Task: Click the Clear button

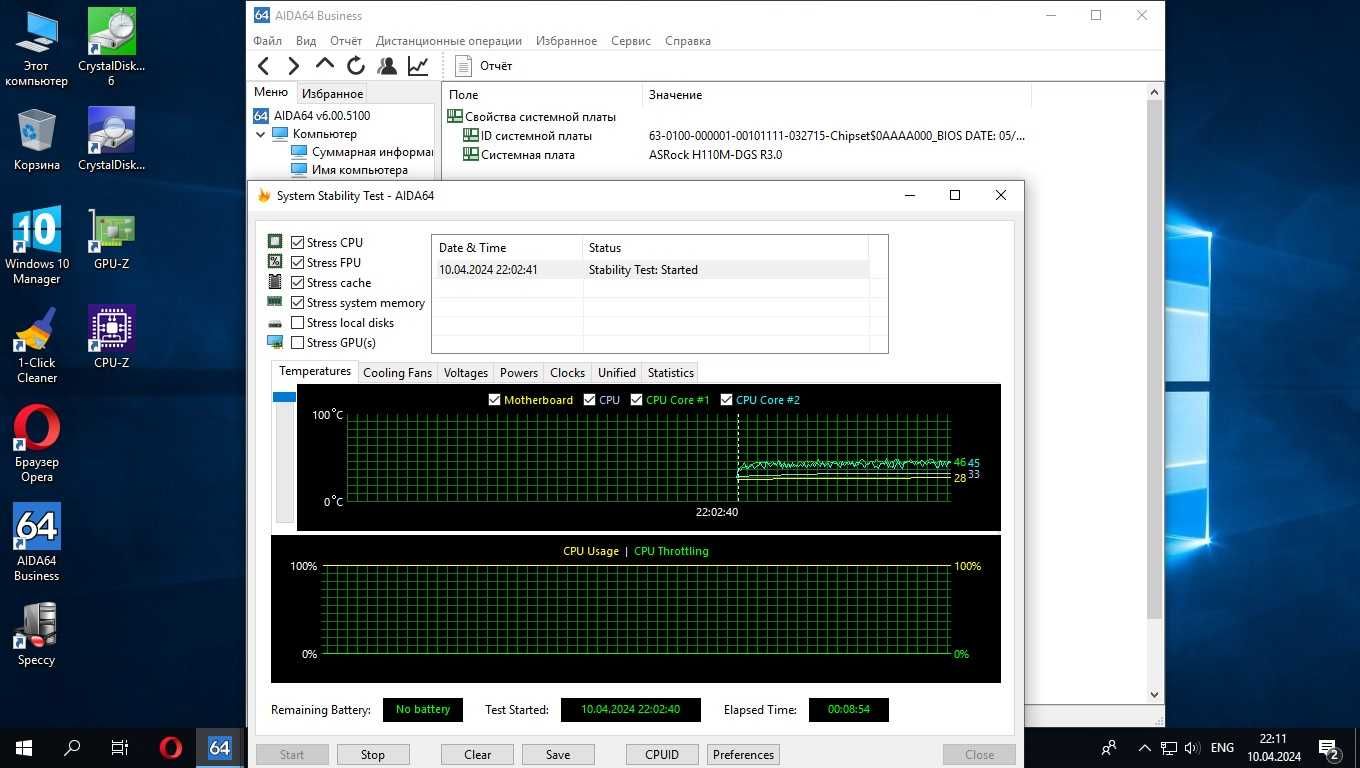Action: (478, 755)
